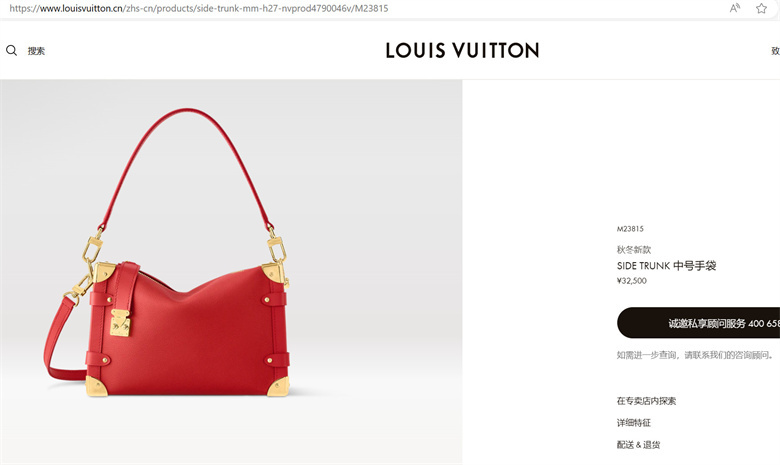Click the SIDE TRUNK 中号手袋 title
This screenshot has height=465, width=780.
click(x=666, y=266)
